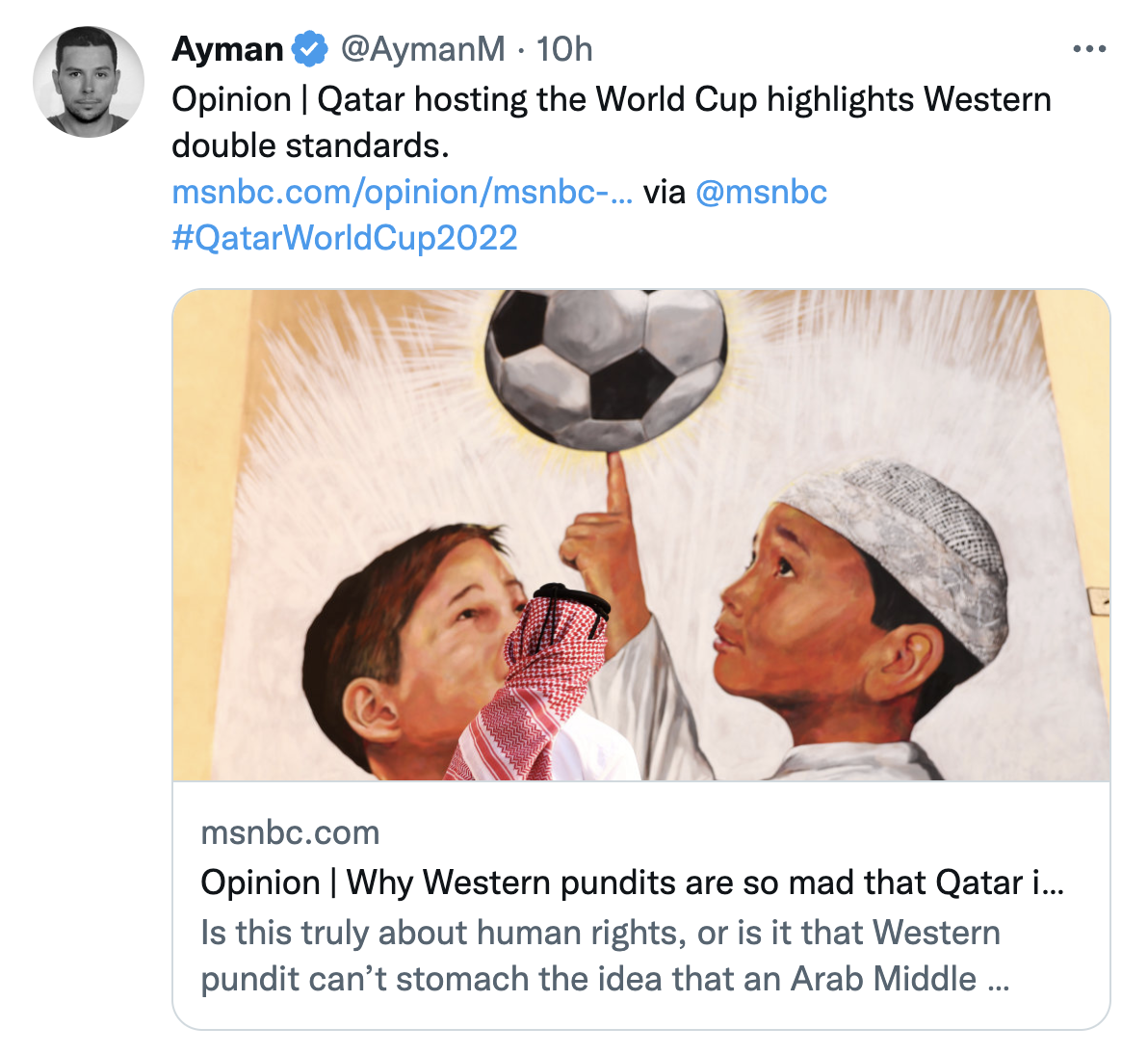Follow the msnbc.com/opinion shortened link
This screenshot has height=1054, width=1148.
click(402, 192)
